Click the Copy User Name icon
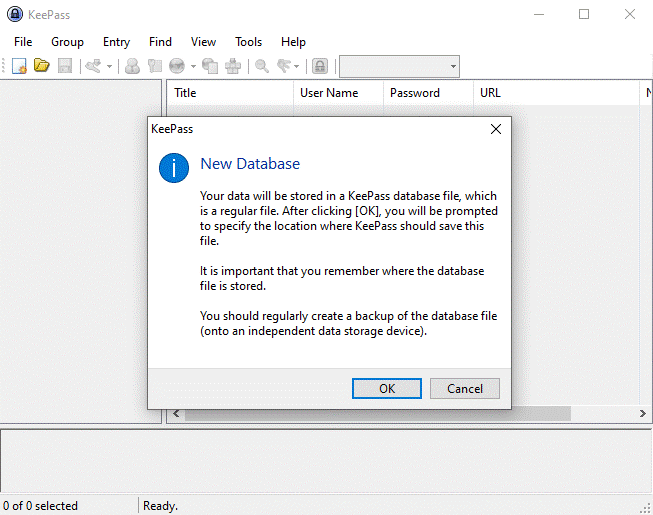The image size is (653, 515). coord(132,66)
